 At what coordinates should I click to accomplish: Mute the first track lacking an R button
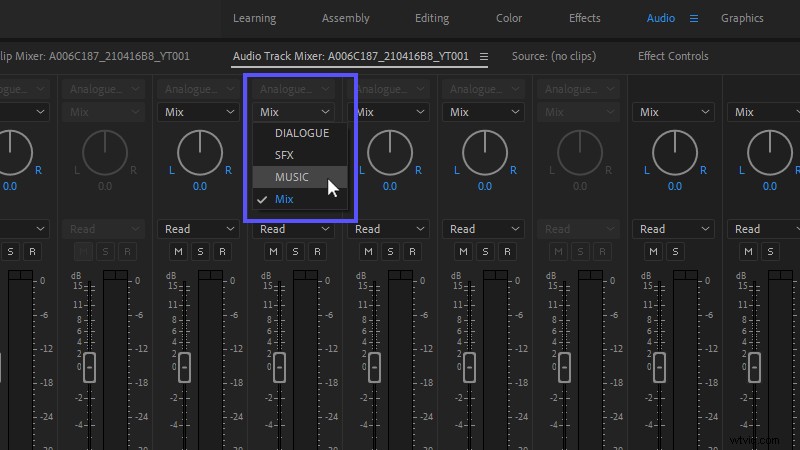654,252
